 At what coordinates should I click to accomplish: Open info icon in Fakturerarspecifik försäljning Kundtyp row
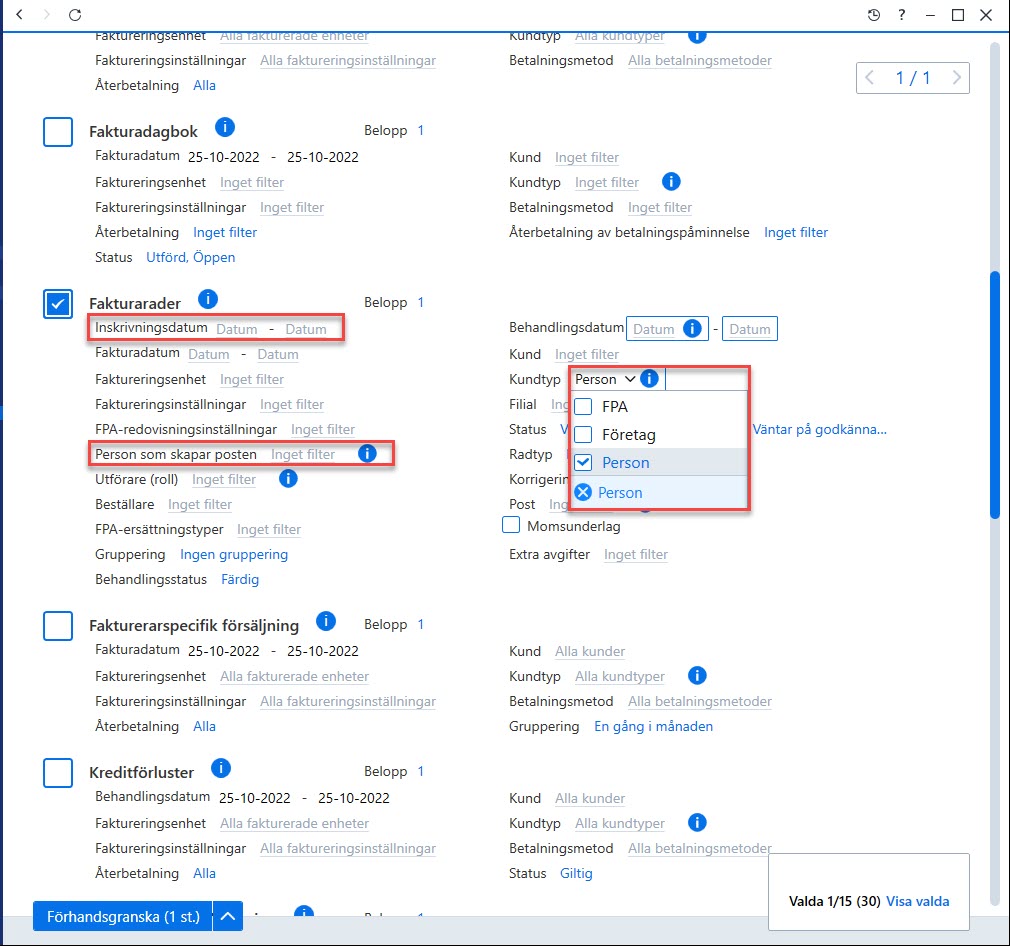tap(697, 676)
